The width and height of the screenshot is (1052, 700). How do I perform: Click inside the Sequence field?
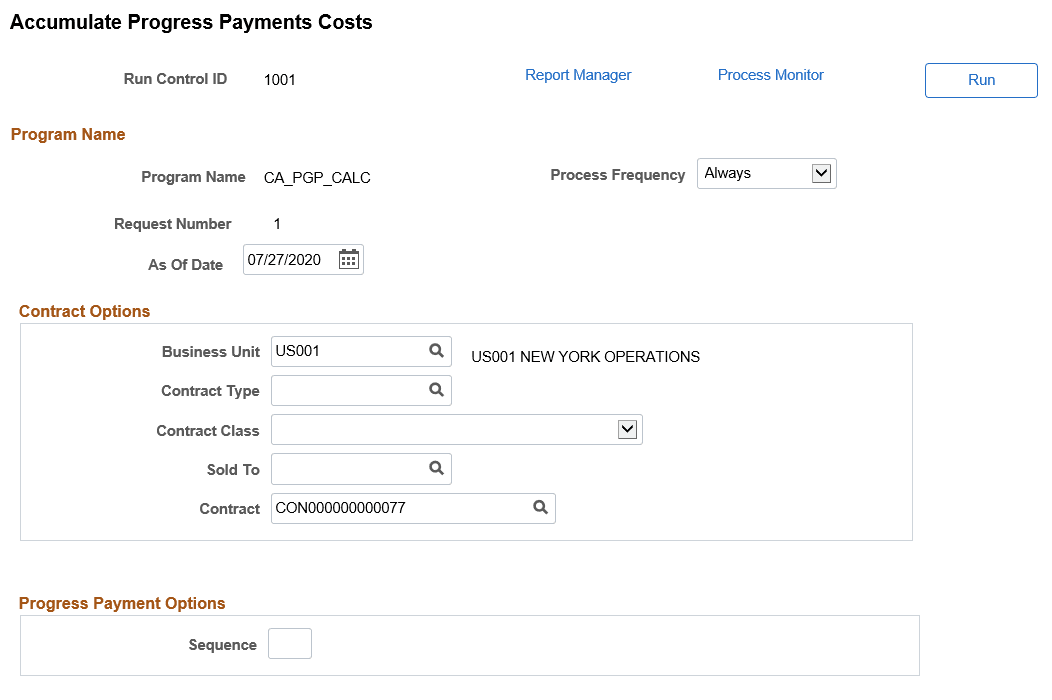pyautogui.click(x=289, y=643)
